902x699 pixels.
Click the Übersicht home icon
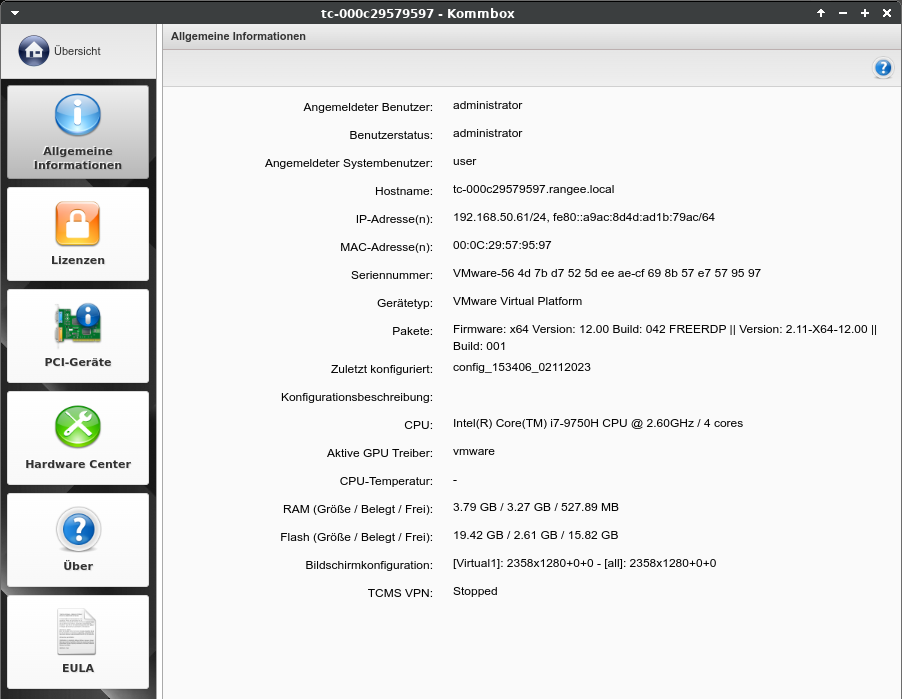tap(34, 51)
